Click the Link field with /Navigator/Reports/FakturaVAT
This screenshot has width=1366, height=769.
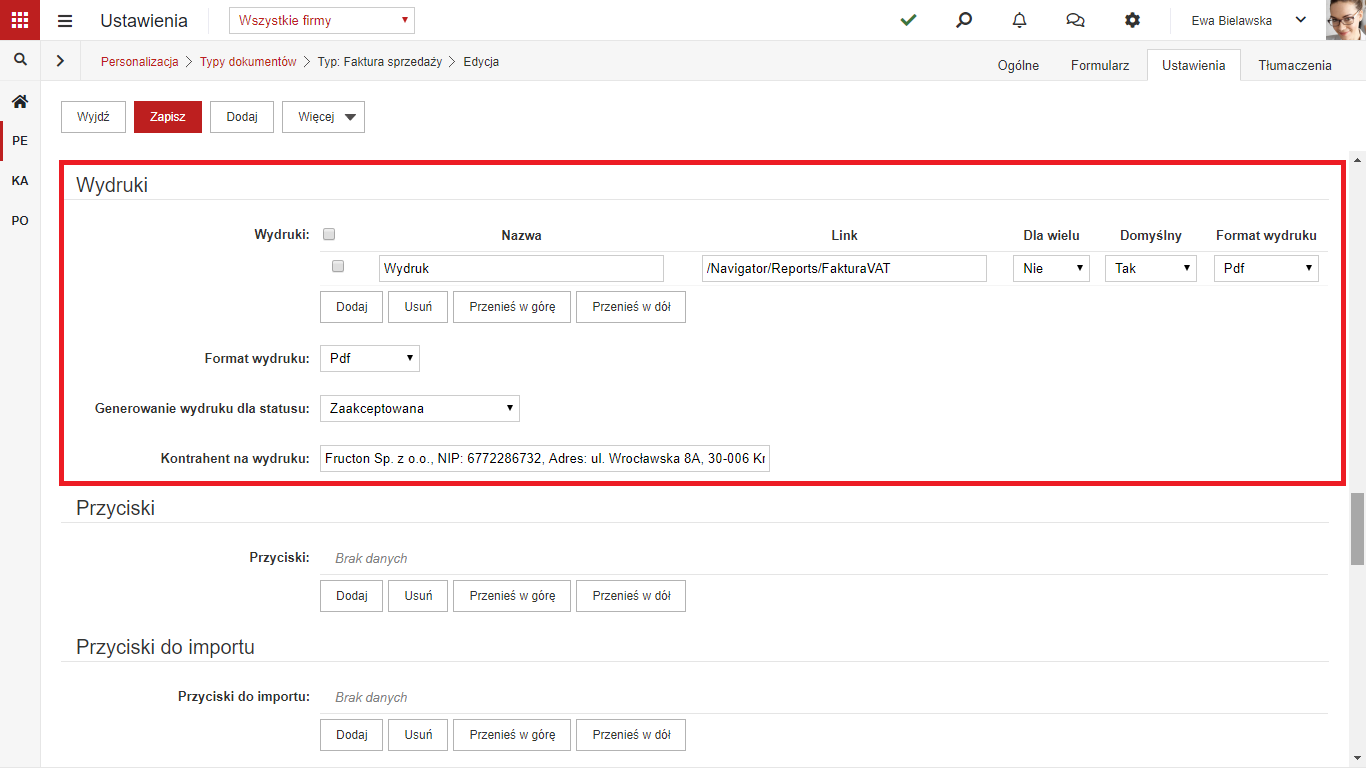(x=844, y=268)
